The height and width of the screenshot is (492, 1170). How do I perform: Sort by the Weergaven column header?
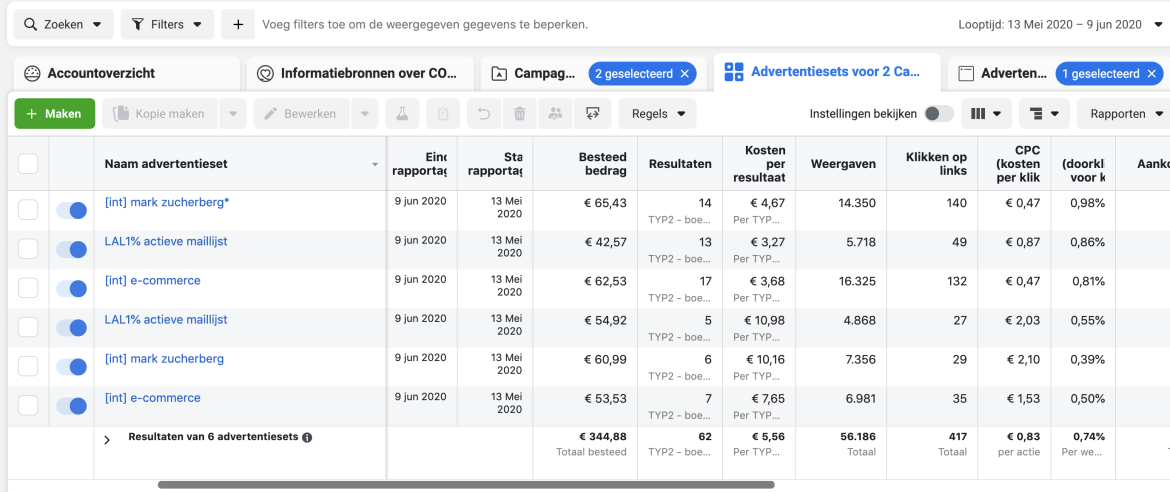coord(843,164)
